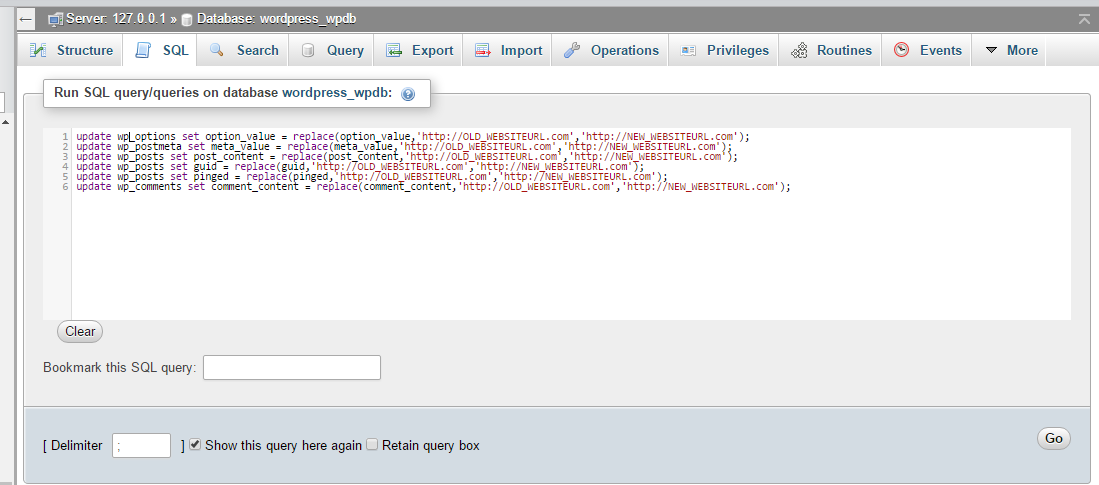Click the Search magnifier icon
This screenshot has width=1099, height=485.
click(217, 50)
